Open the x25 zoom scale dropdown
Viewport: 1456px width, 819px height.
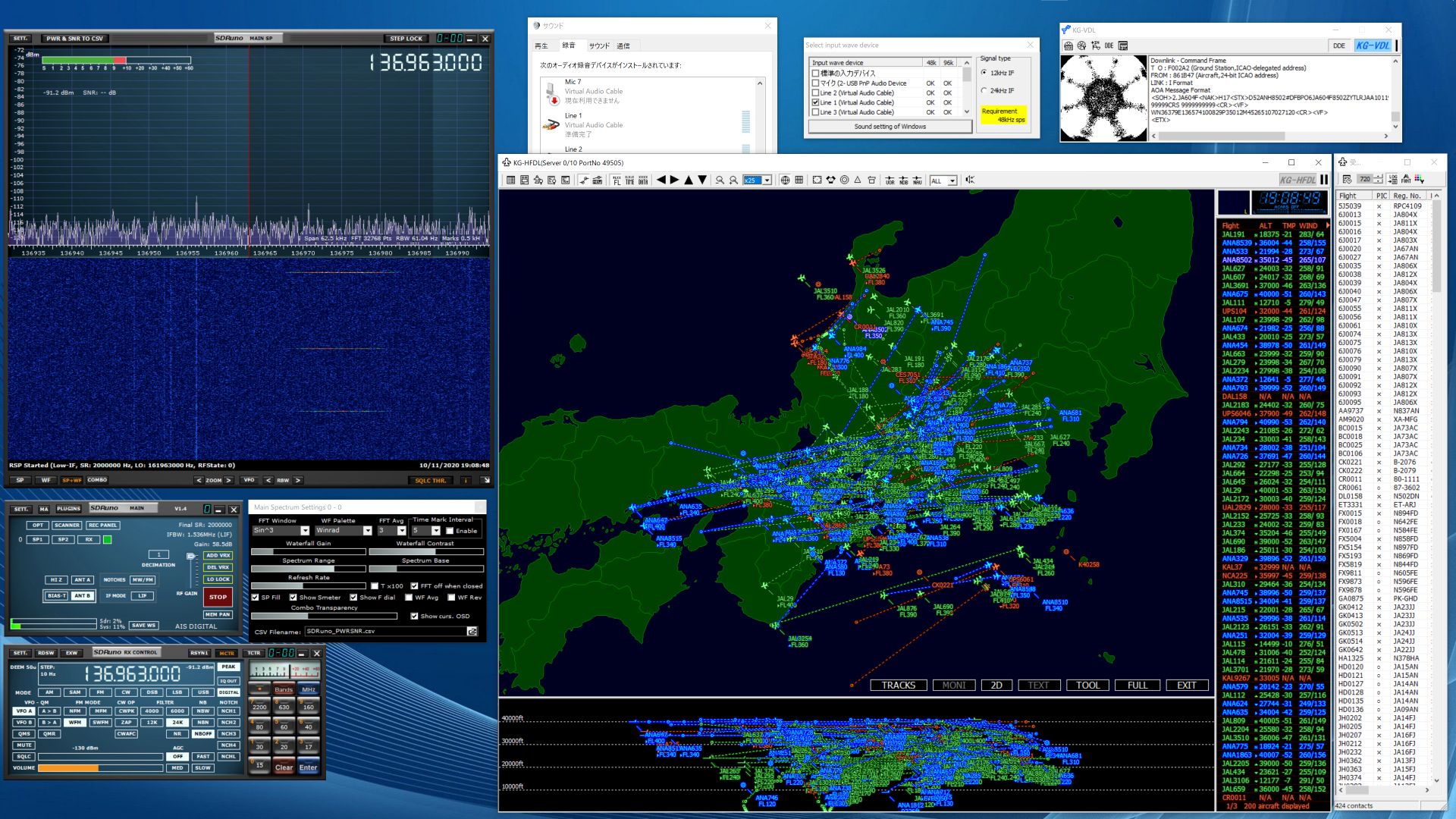[767, 180]
